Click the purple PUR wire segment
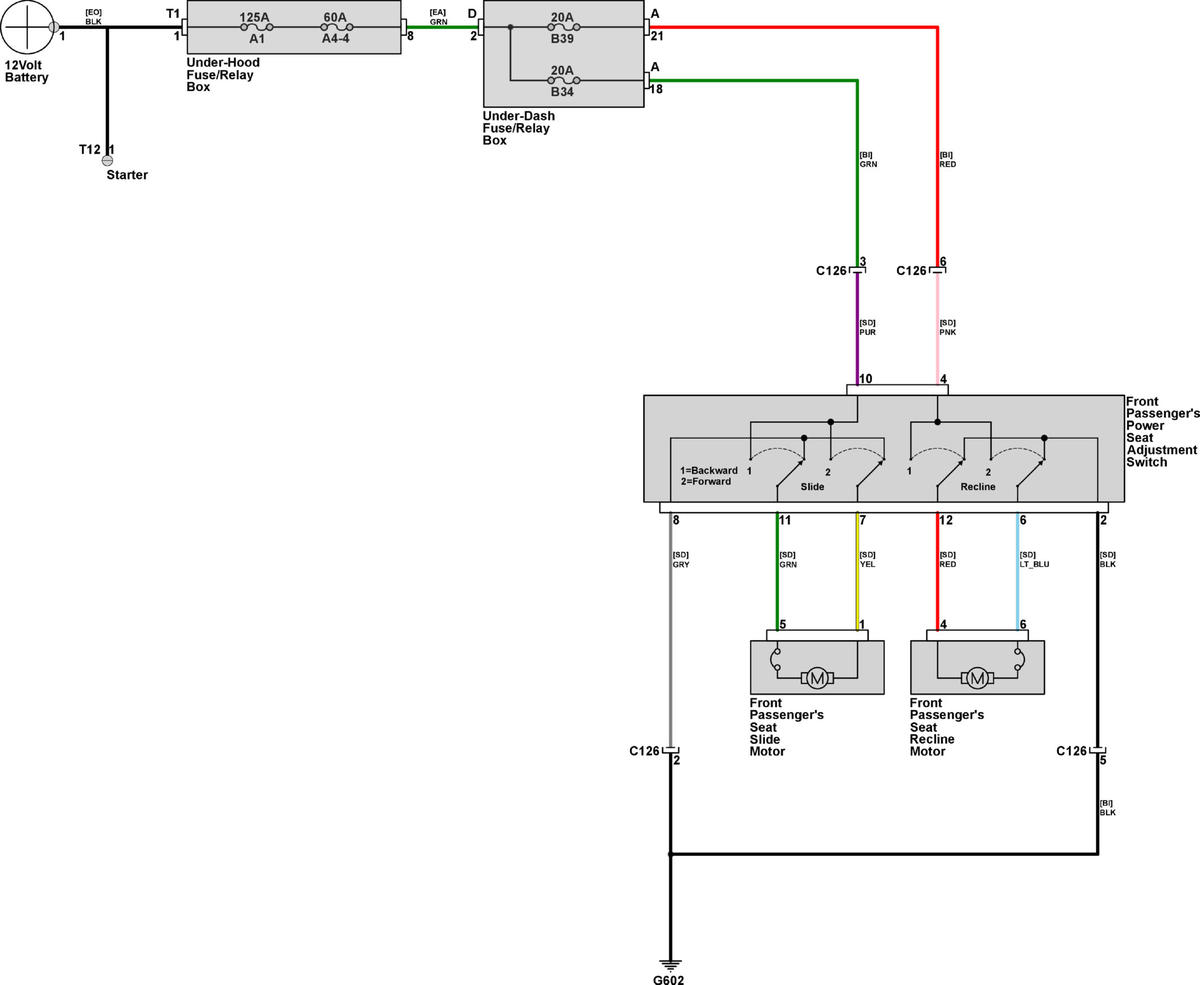This screenshot has width=1200, height=985. point(857,329)
